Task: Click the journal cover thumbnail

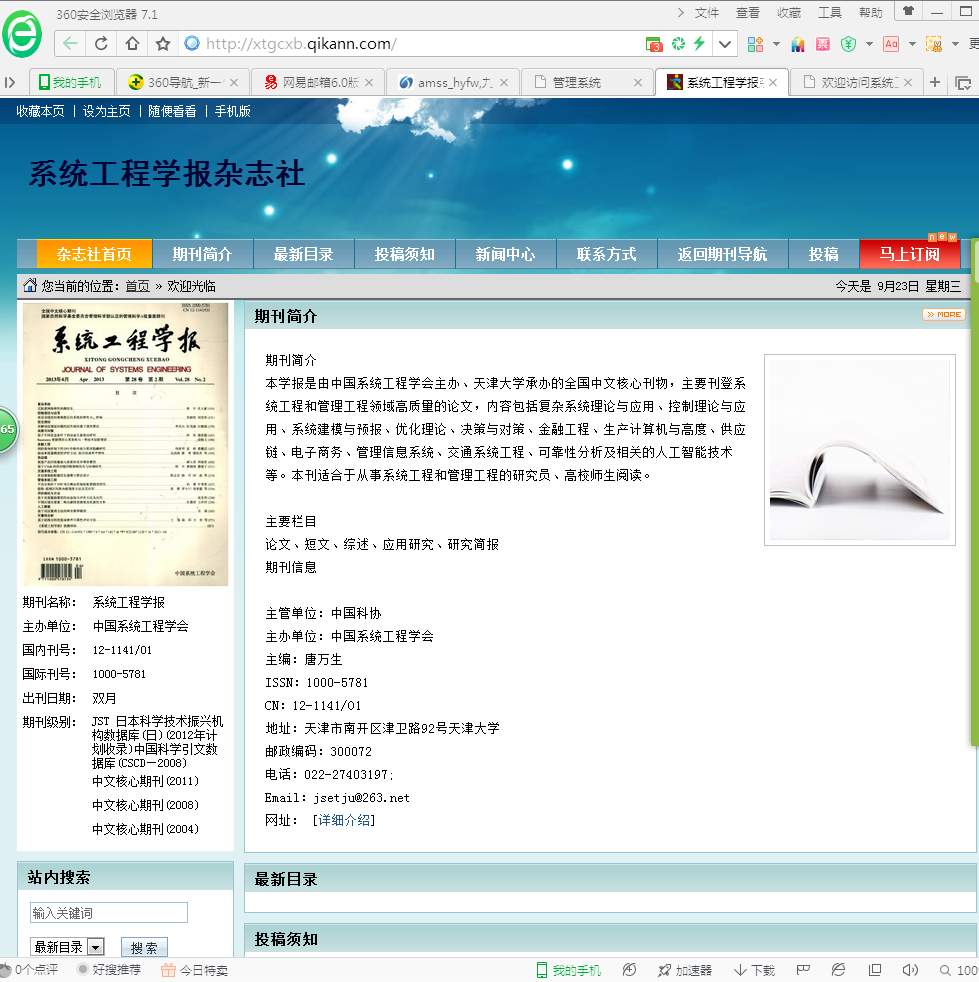Action: (125, 445)
